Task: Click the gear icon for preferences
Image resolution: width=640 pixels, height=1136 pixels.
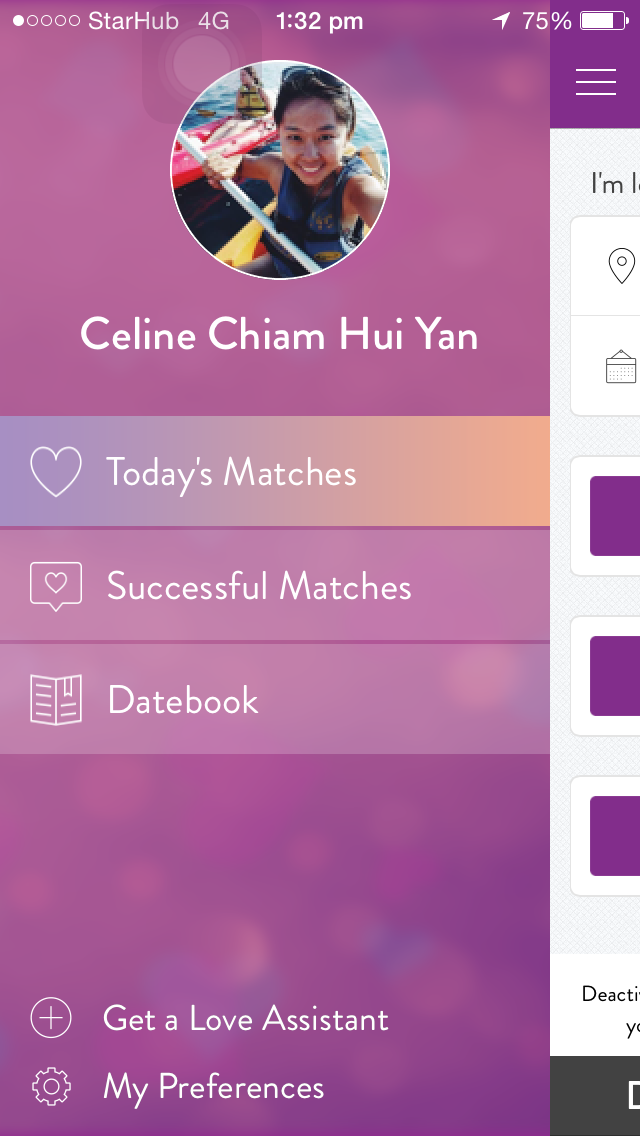Action: 51,1087
